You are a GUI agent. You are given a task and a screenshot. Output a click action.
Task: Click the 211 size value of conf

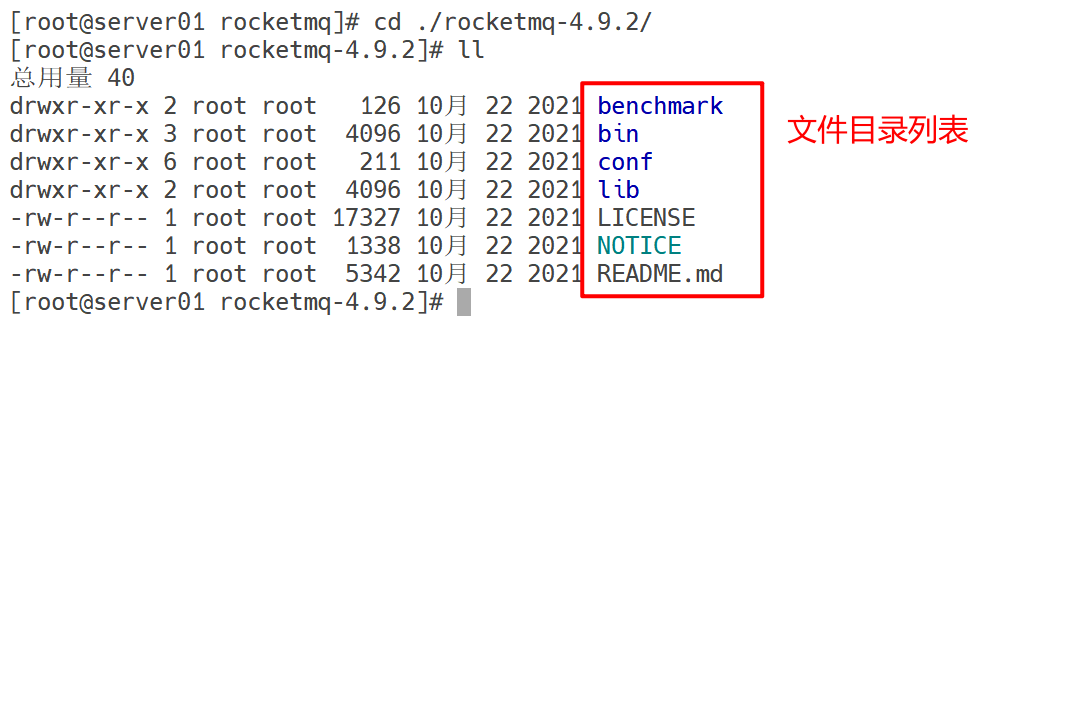click(x=380, y=162)
